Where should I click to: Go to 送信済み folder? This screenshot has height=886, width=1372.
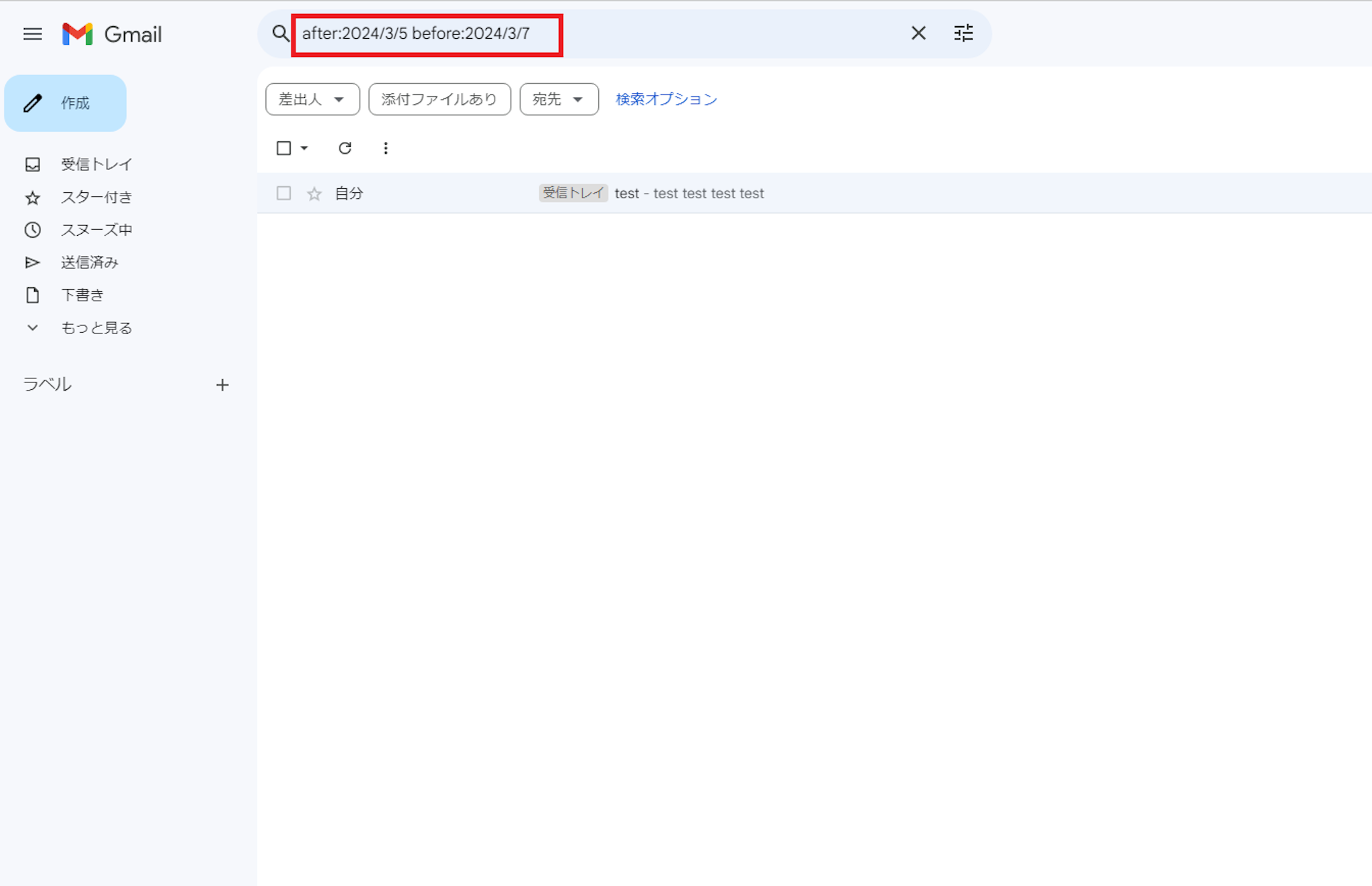(x=89, y=263)
